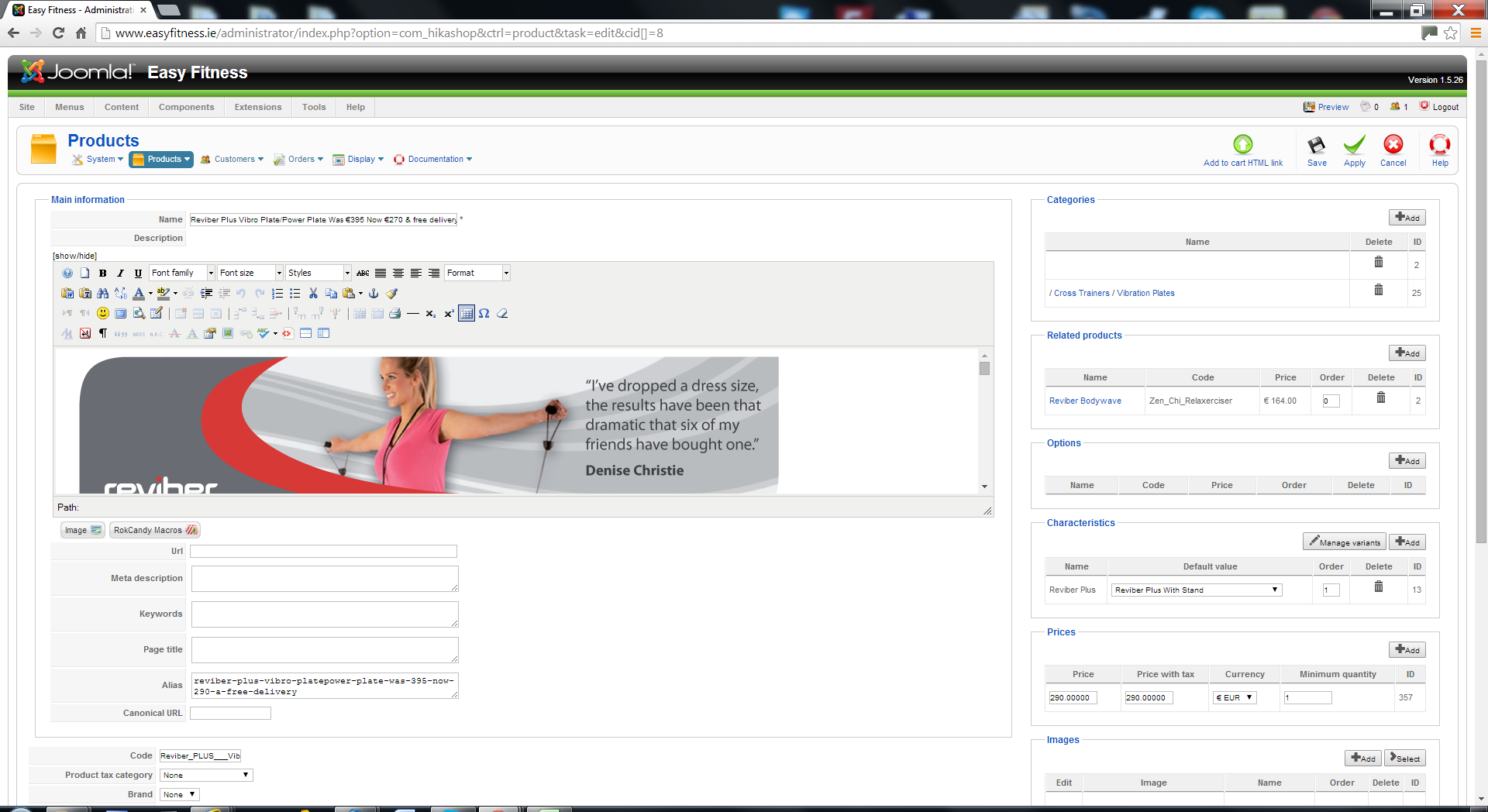Click the cleanup code brush icon
The width and height of the screenshot is (1488, 812).
pos(391,293)
